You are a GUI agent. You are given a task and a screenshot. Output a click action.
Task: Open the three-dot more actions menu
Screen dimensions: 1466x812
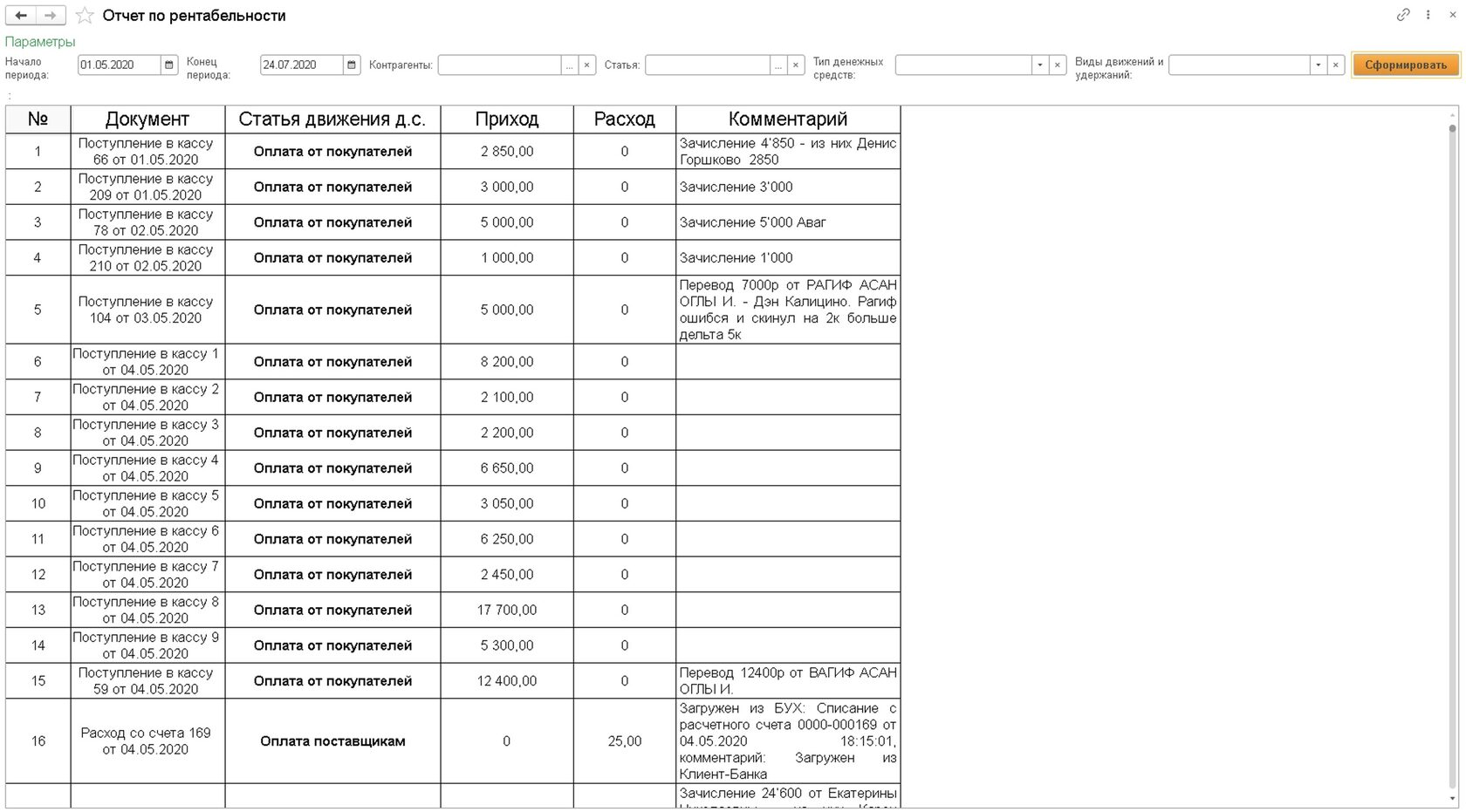1428,15
